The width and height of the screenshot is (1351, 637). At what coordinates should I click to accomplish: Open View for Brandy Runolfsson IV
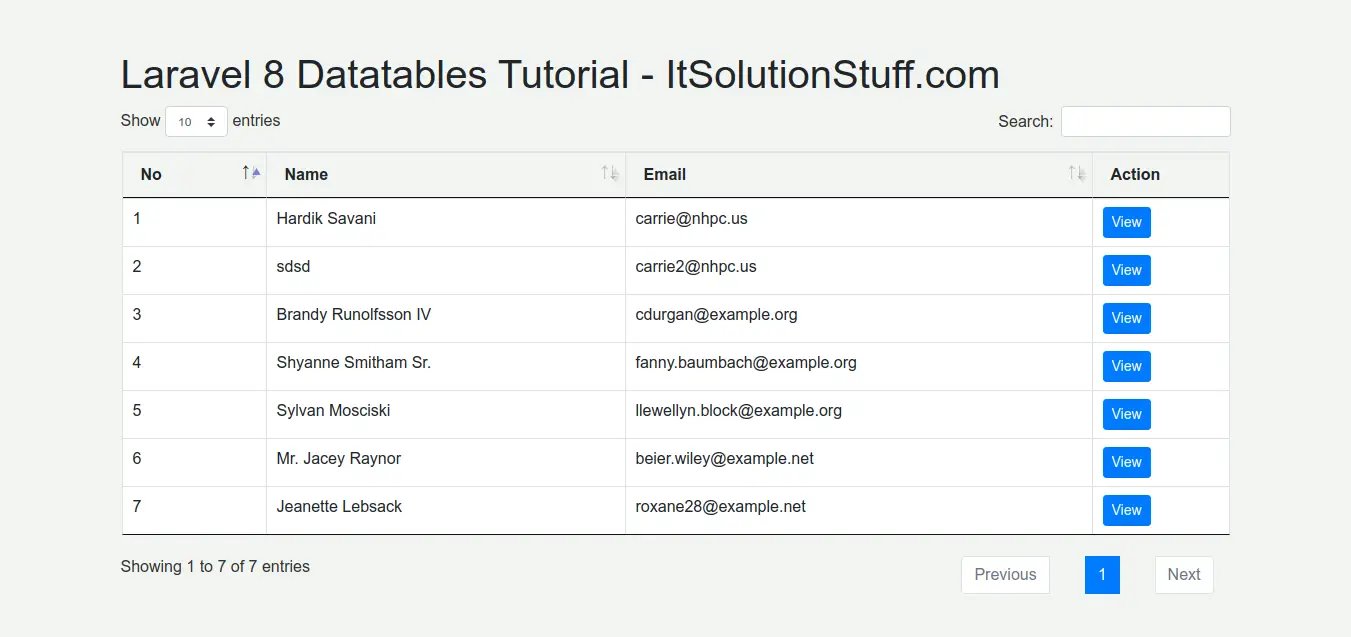(1126, 318)
